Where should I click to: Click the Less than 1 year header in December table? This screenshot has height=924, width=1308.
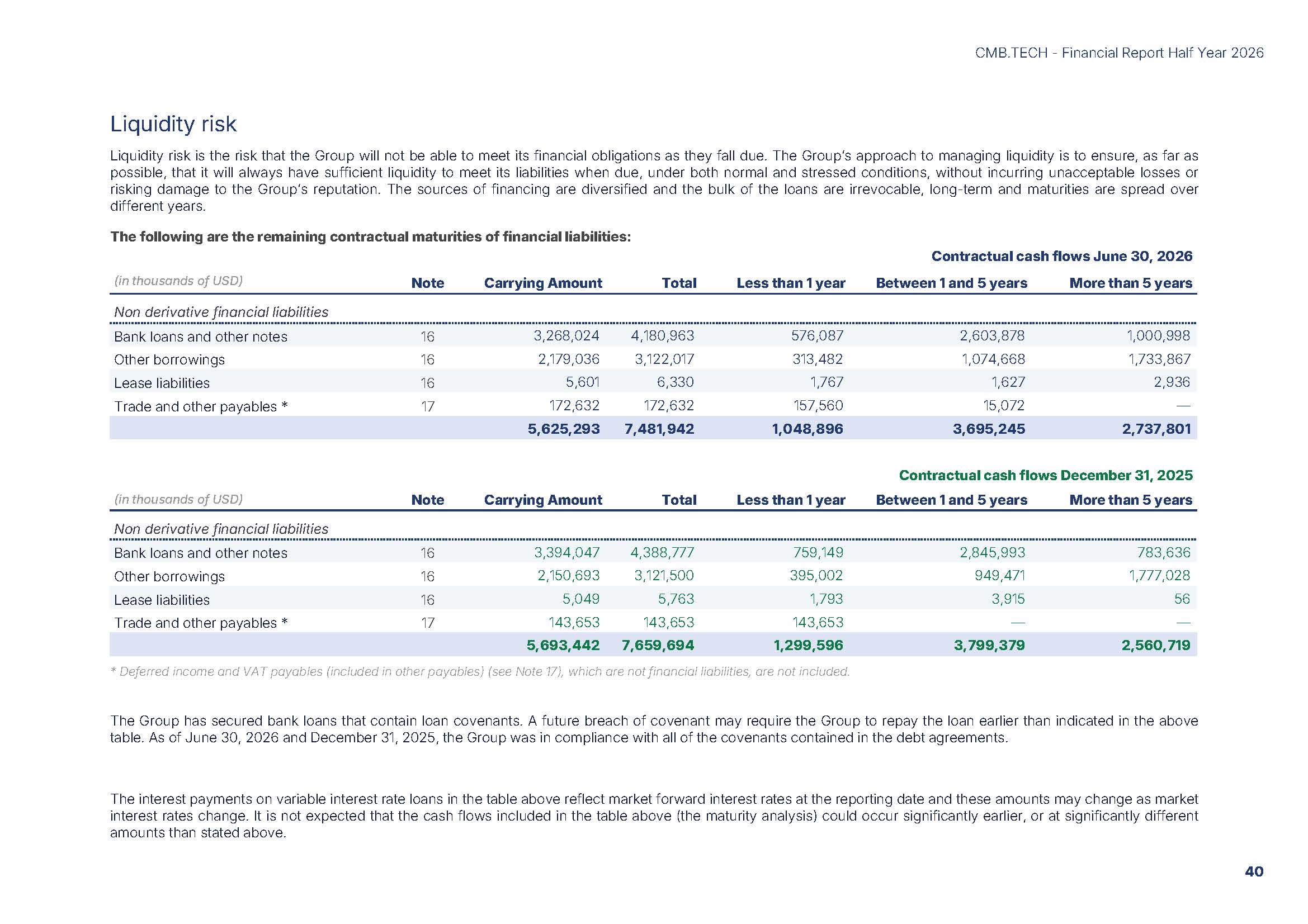click(791, 500)
